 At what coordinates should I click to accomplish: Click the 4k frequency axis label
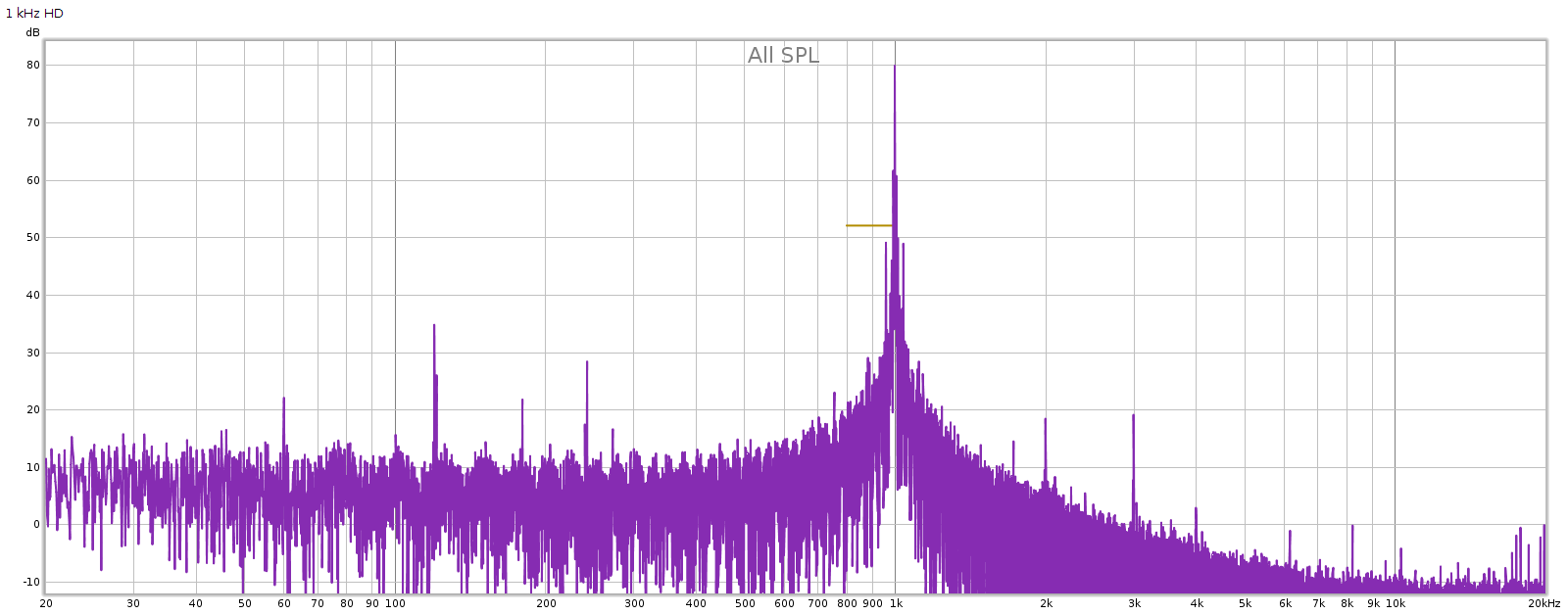[x=1197, y=603]
